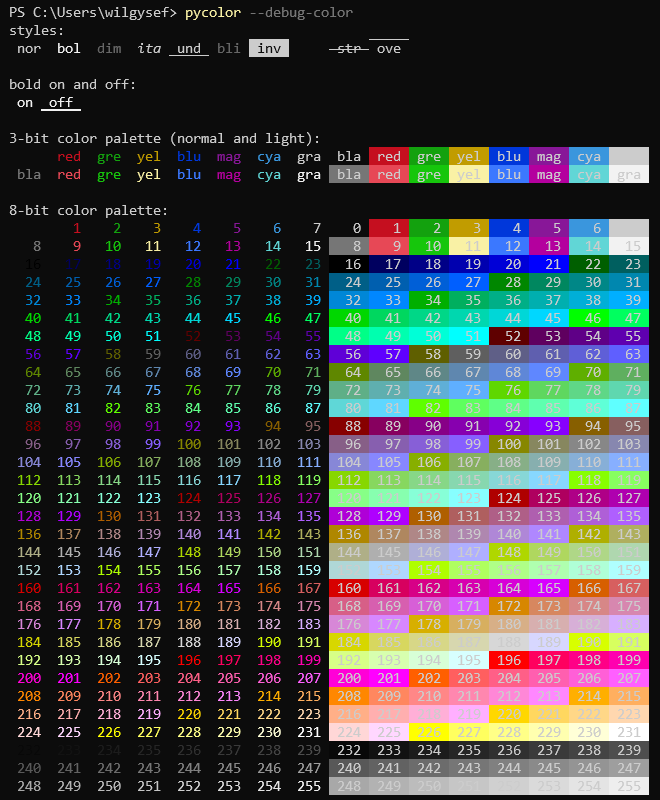
Task: Click the underlined "und" style sample
Action: pyautogui.click(x=189, y=48)
